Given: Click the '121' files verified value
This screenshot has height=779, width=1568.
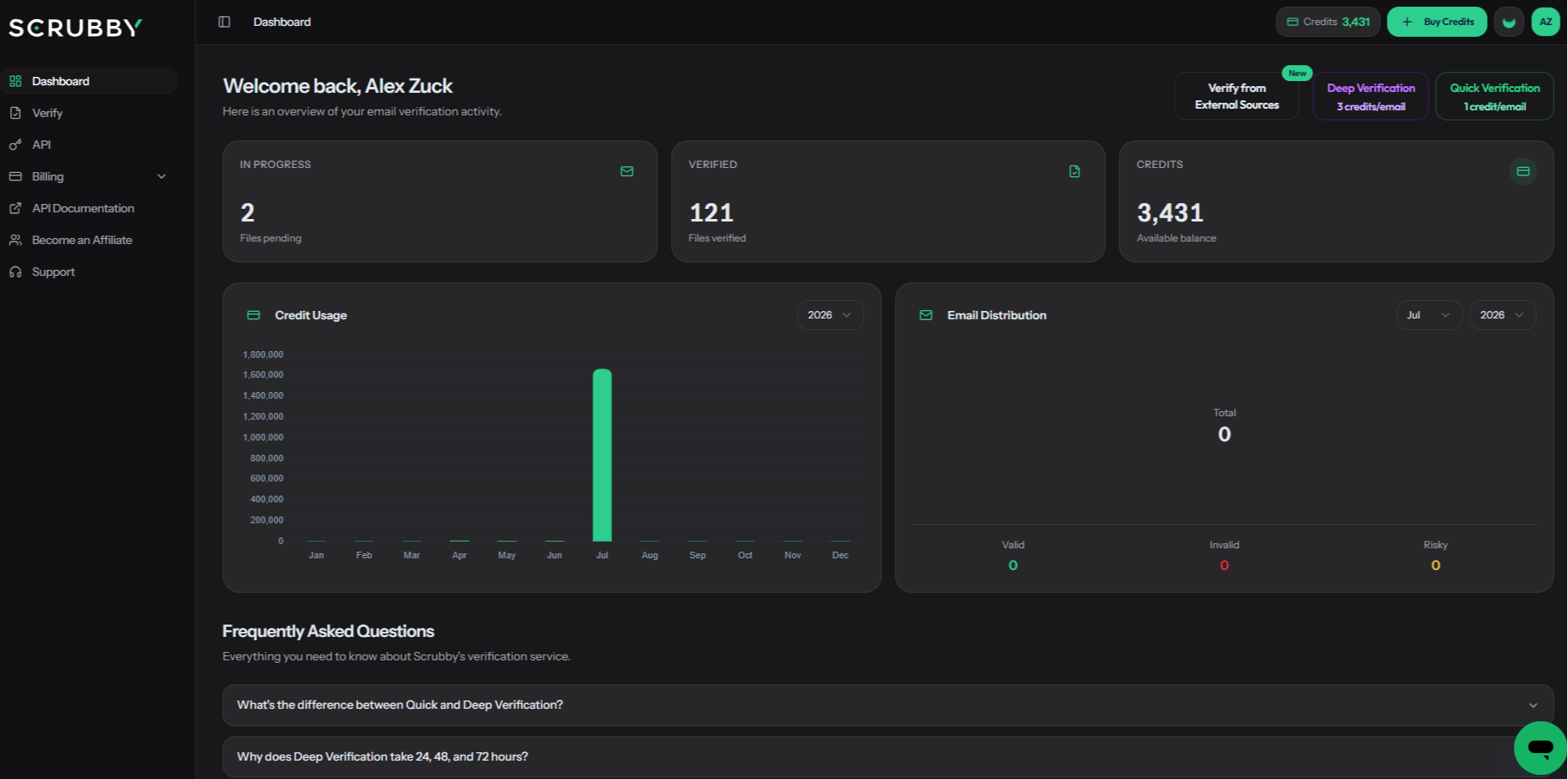Looking at the screenshot, I should click(711, 213).
